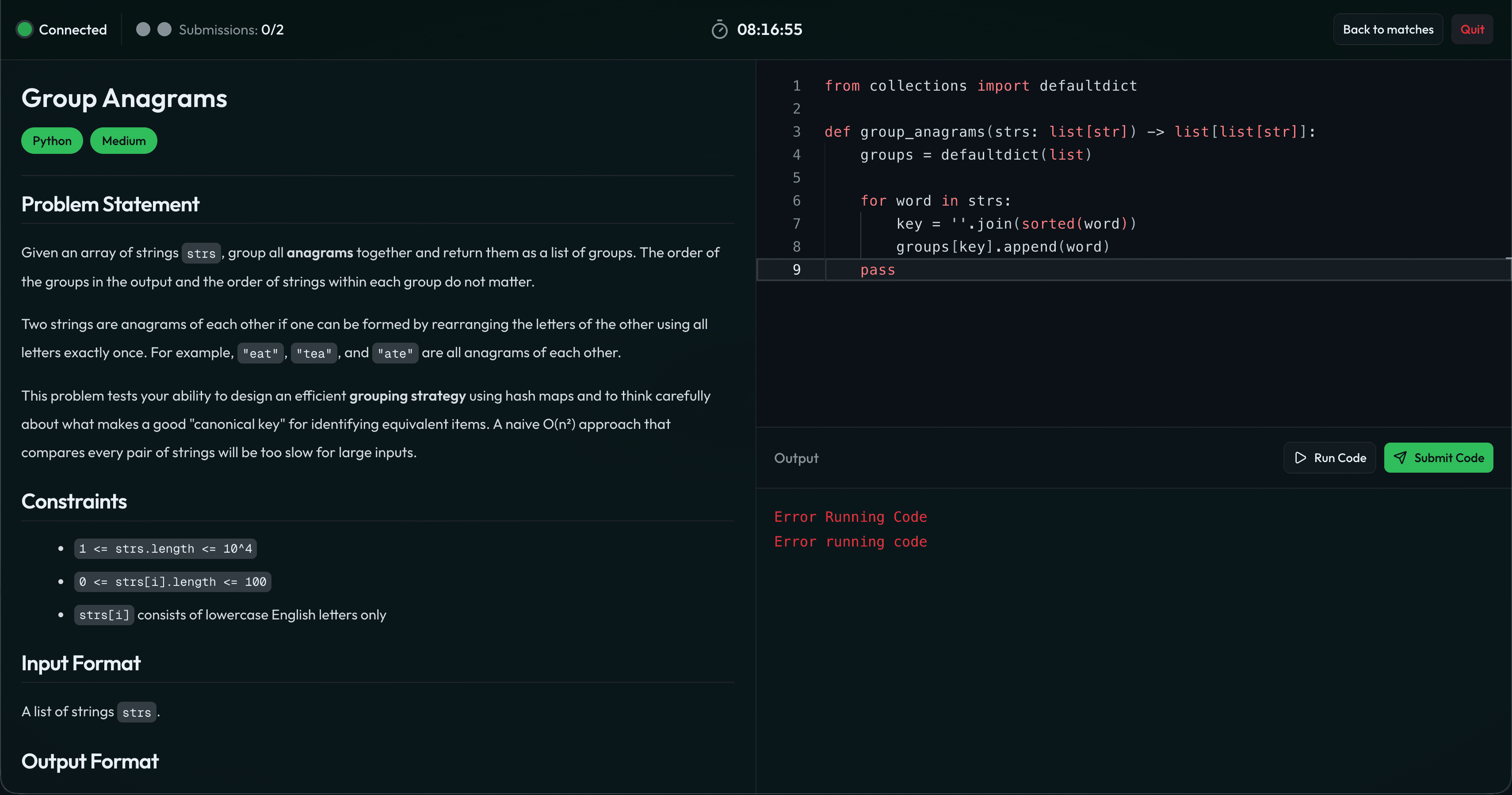Screen dimensions: 1512x795
Task: Place cursor on the import defaultdict line
Action: pyautogui.click(x=981, y=86)
